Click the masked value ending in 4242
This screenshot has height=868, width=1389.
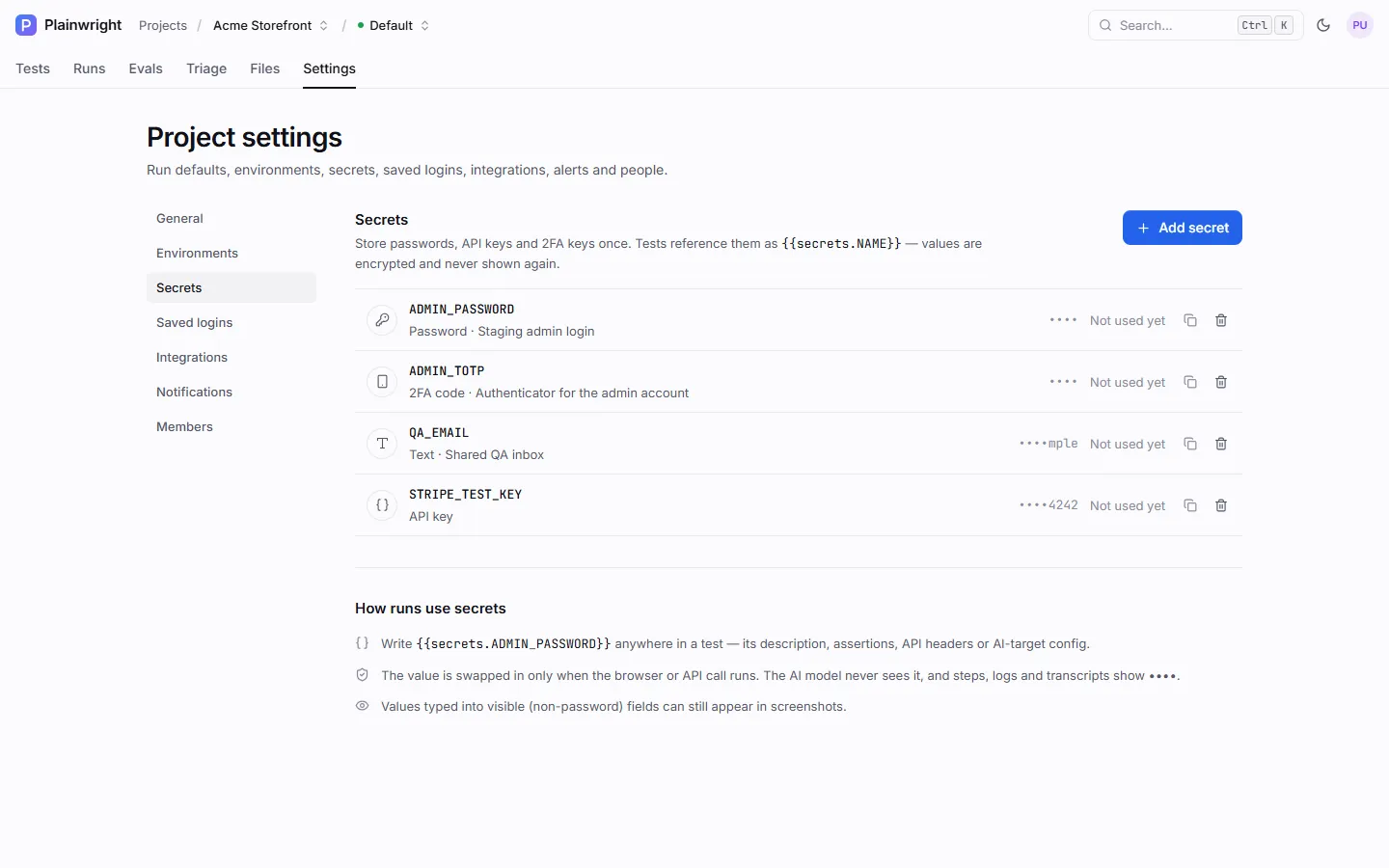pyautogui.click(x=1049, y=505)
